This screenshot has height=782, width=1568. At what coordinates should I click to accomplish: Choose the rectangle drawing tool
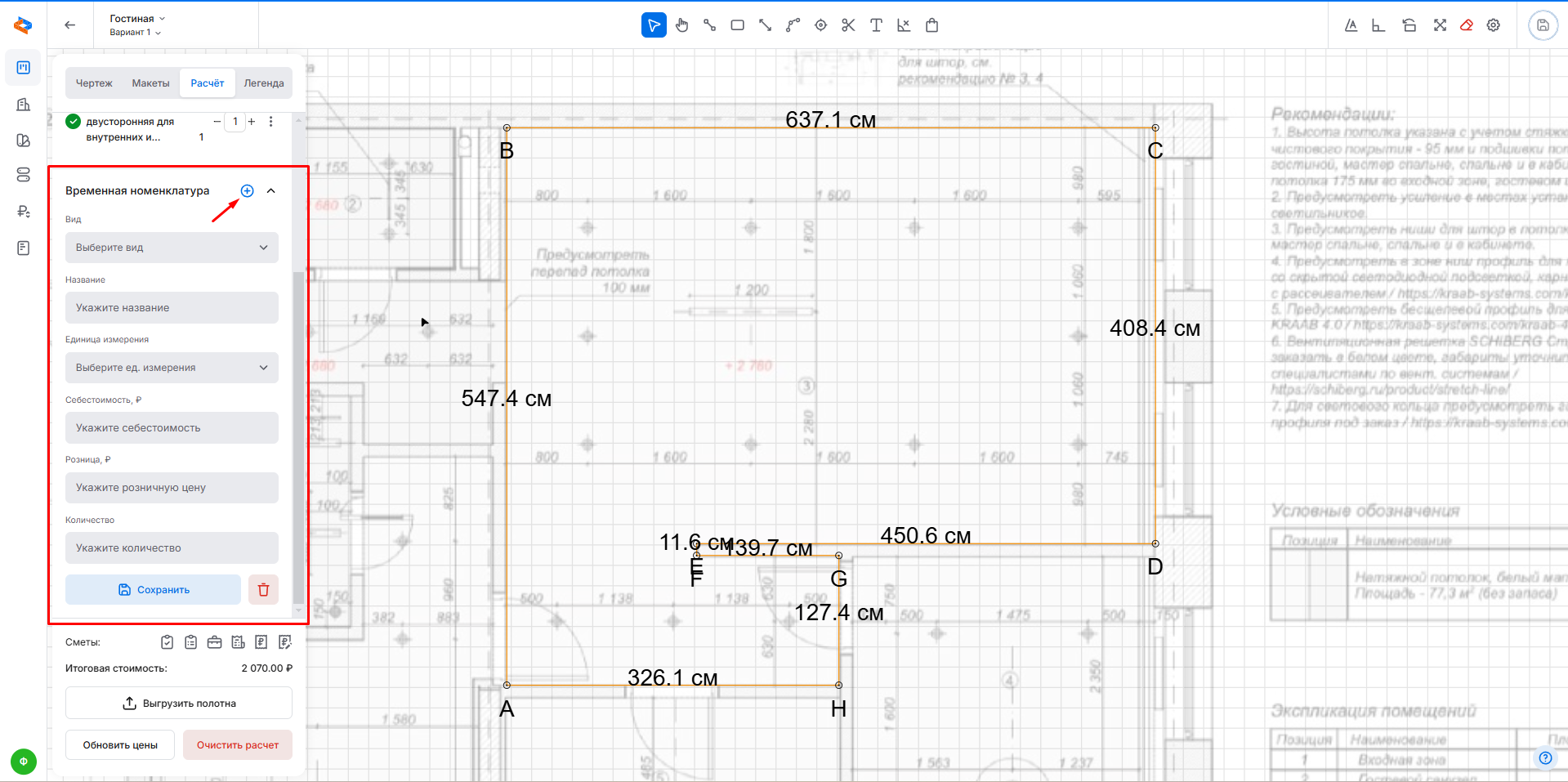click(x=737, y=25)
